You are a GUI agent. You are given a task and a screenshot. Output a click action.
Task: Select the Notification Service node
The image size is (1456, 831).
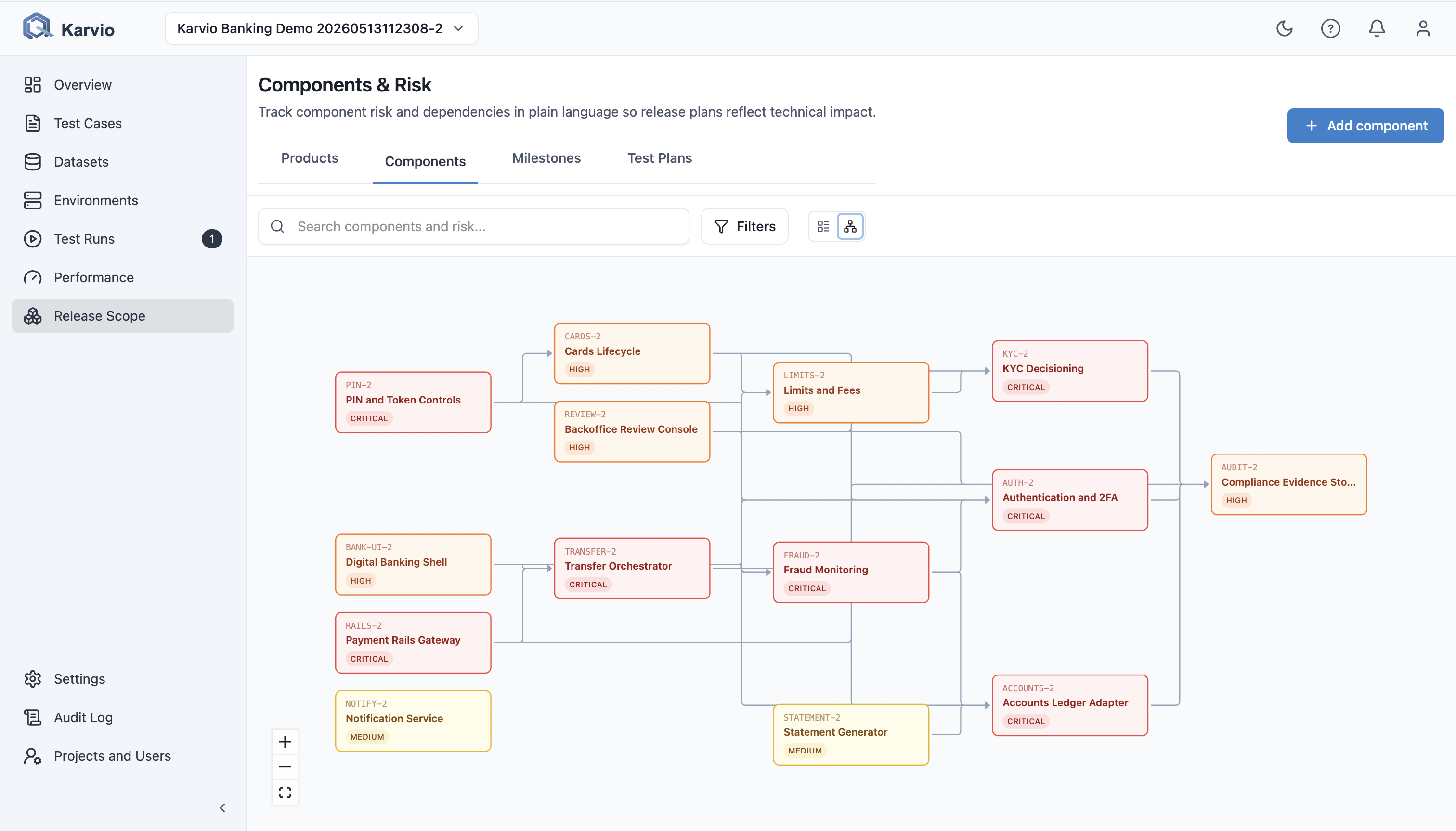coord(413,721)
